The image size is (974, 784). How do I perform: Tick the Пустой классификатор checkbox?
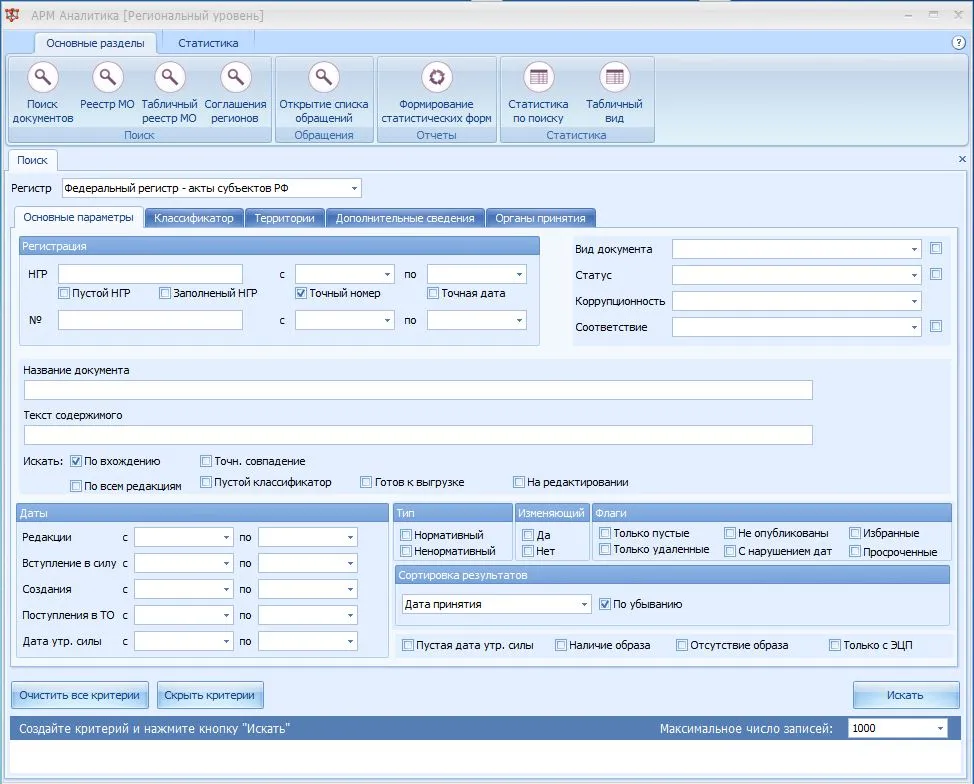(x=206, y=482)
